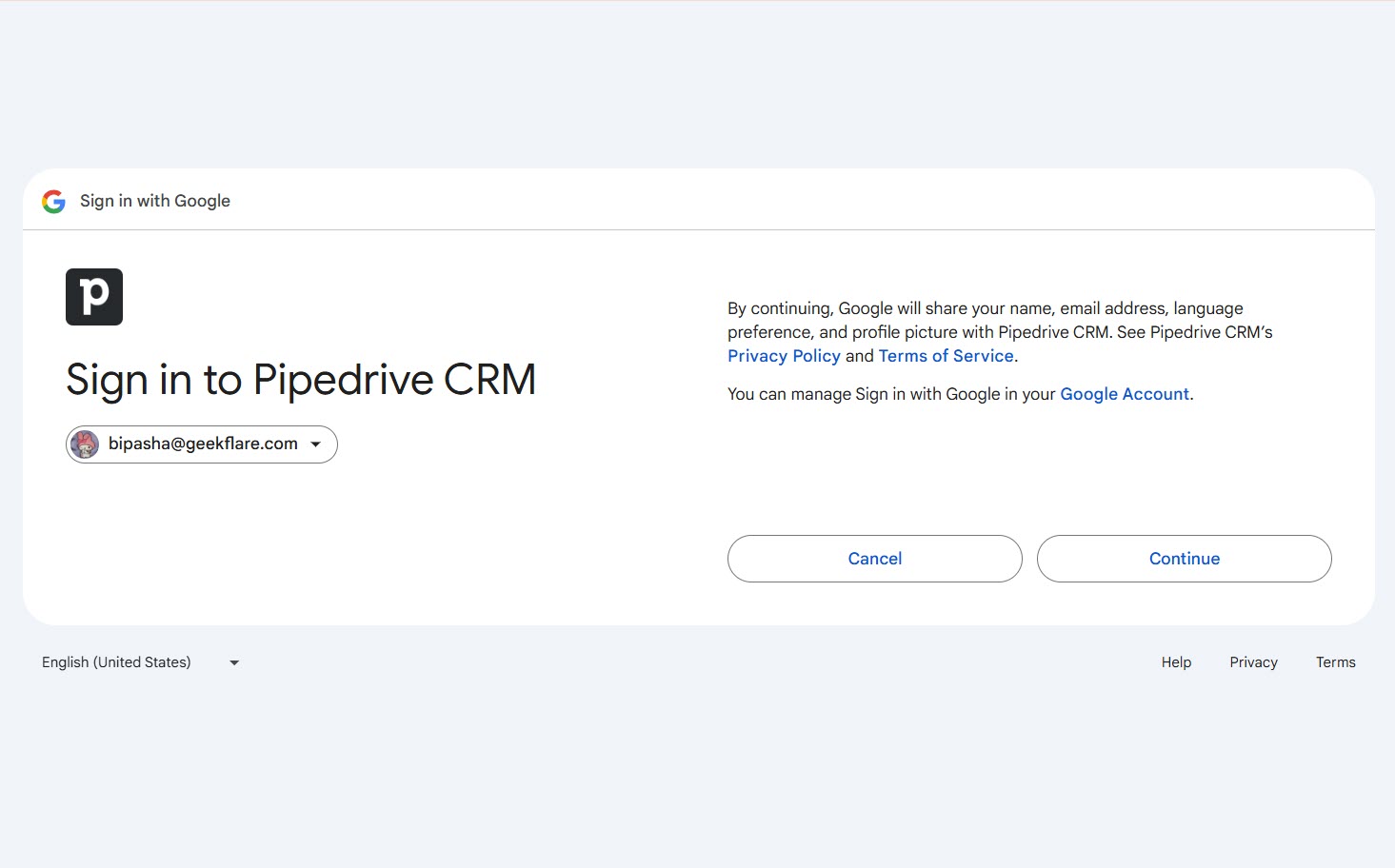Open the Terms footer link
1395x868 pixels.
click(1335, 662)
